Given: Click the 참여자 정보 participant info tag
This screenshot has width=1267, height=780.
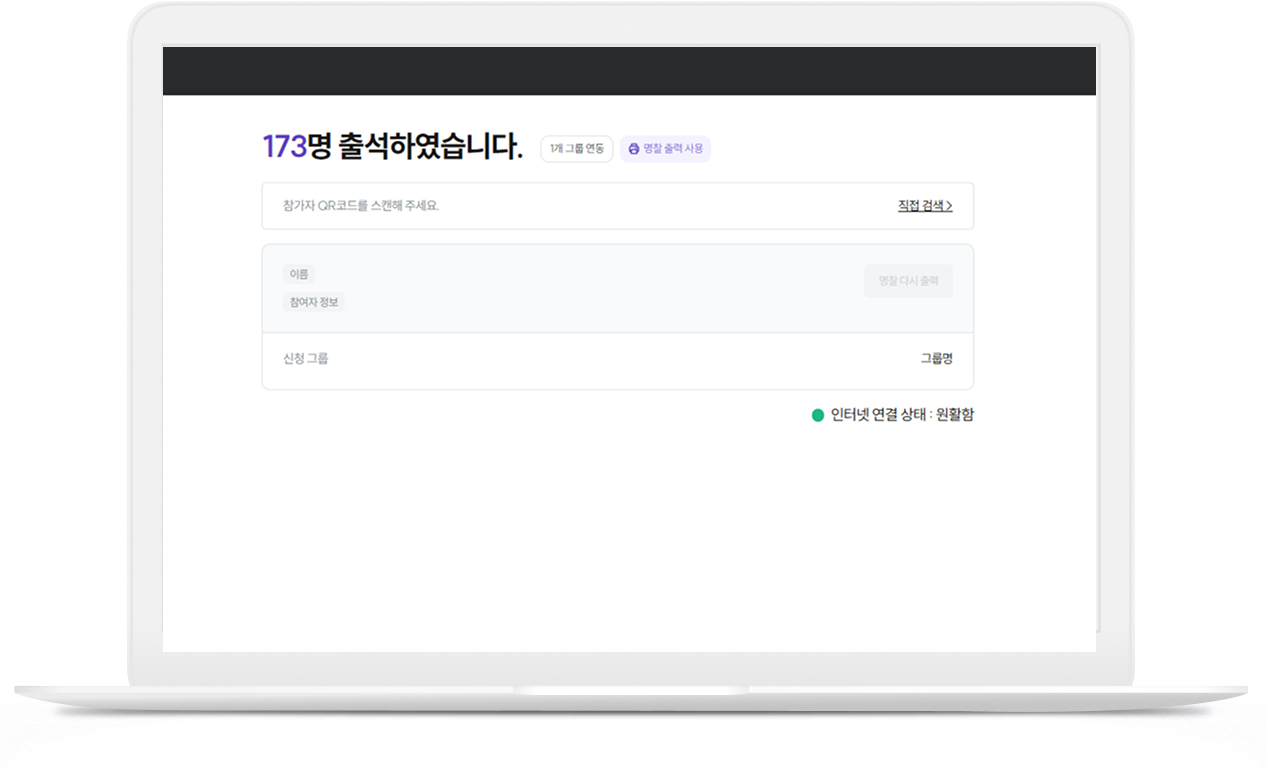Looking at the screenshot, I should tap(313, 302).
